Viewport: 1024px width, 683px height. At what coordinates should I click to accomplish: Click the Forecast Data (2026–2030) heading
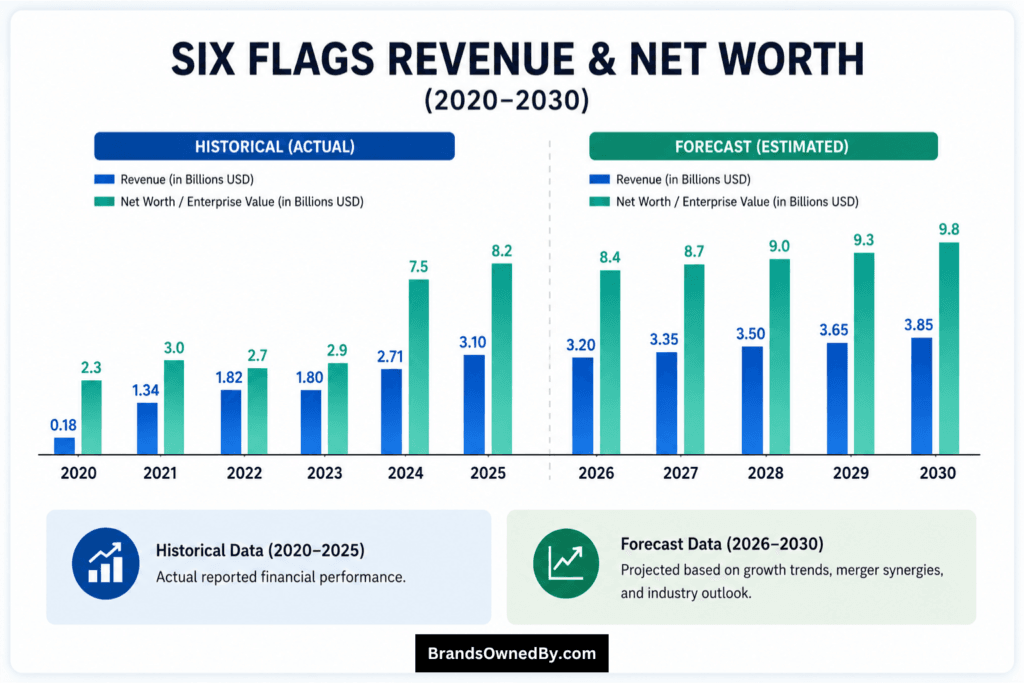point(722,543)
